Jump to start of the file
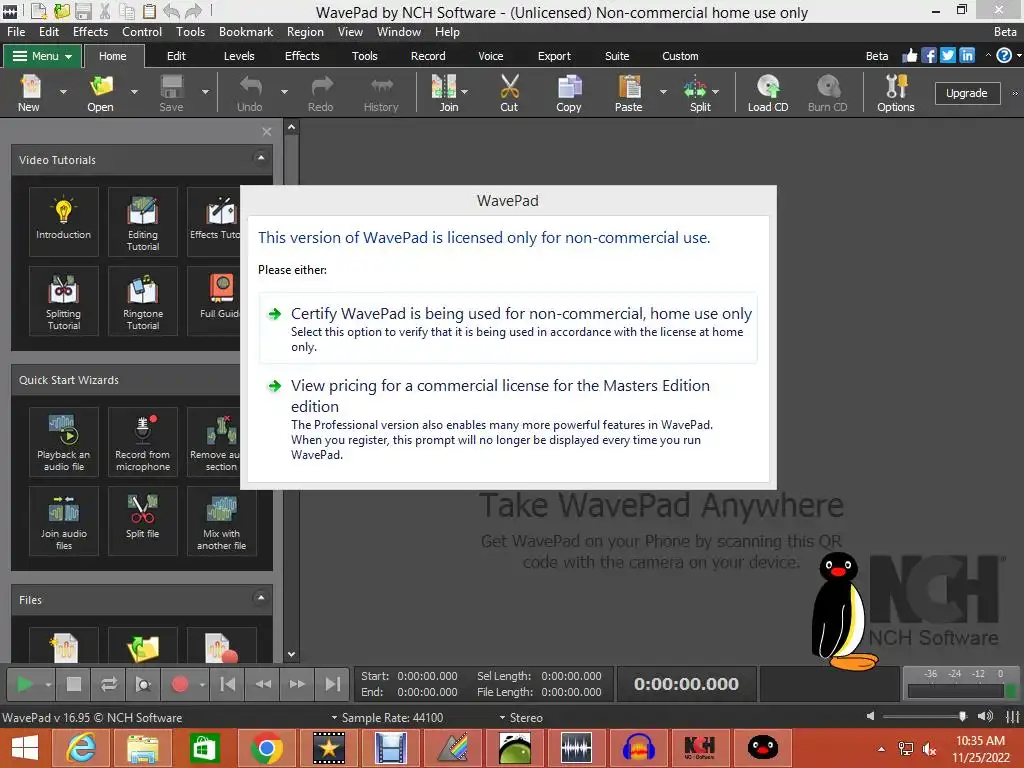This screenshot has height=768, width=1024. [228, 684]
